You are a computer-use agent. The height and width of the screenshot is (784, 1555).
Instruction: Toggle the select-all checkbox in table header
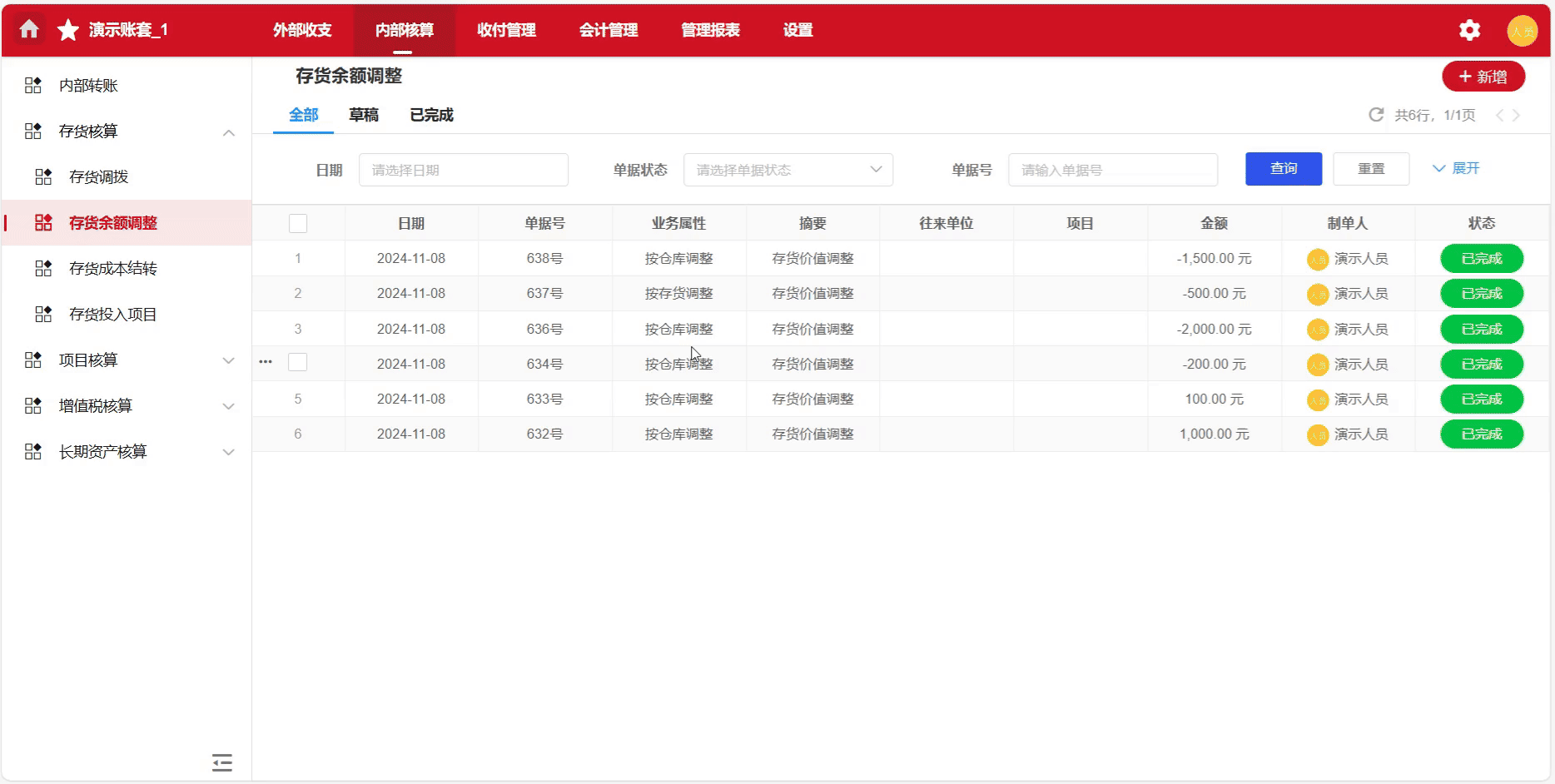tap(298, 223)
